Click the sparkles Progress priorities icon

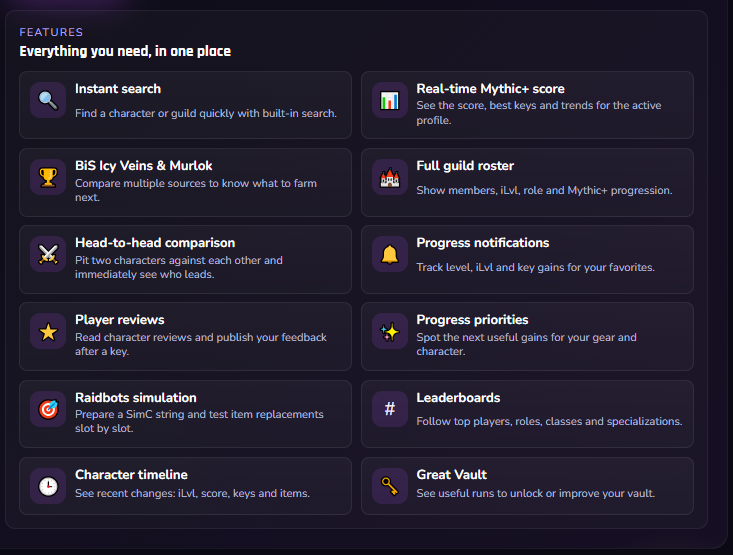click(x=390, y=332)
